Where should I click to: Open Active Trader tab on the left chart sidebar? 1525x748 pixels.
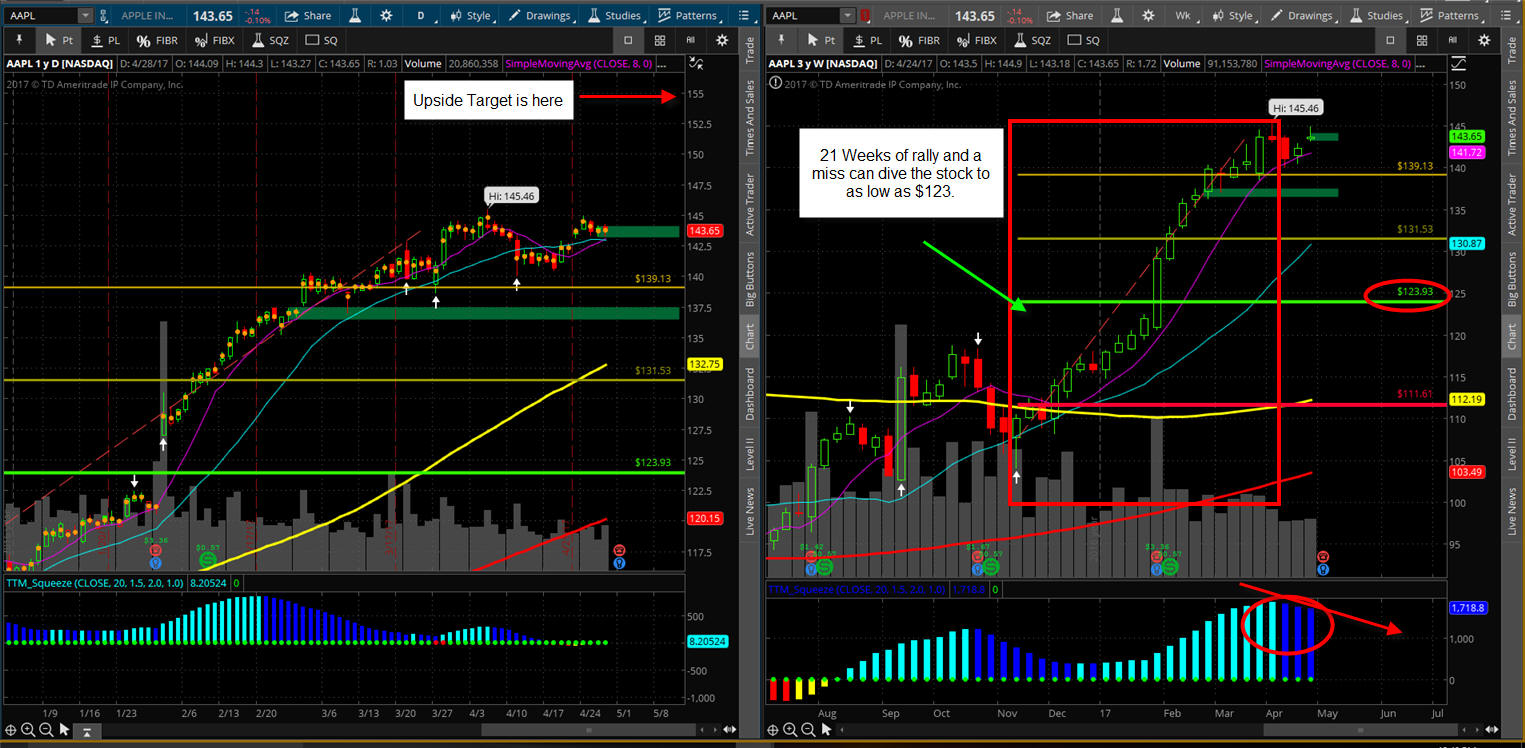(750, 204)
